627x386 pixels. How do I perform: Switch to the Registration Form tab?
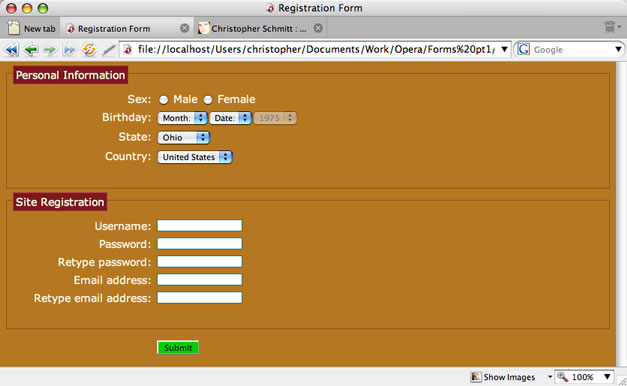(x=127, y=28)
